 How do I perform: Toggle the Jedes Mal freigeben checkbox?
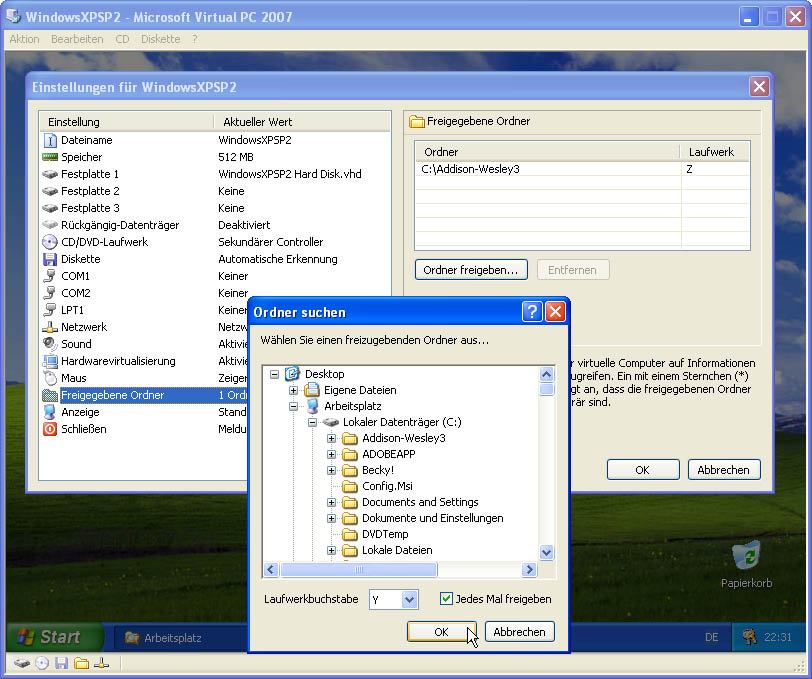[446, 599]
